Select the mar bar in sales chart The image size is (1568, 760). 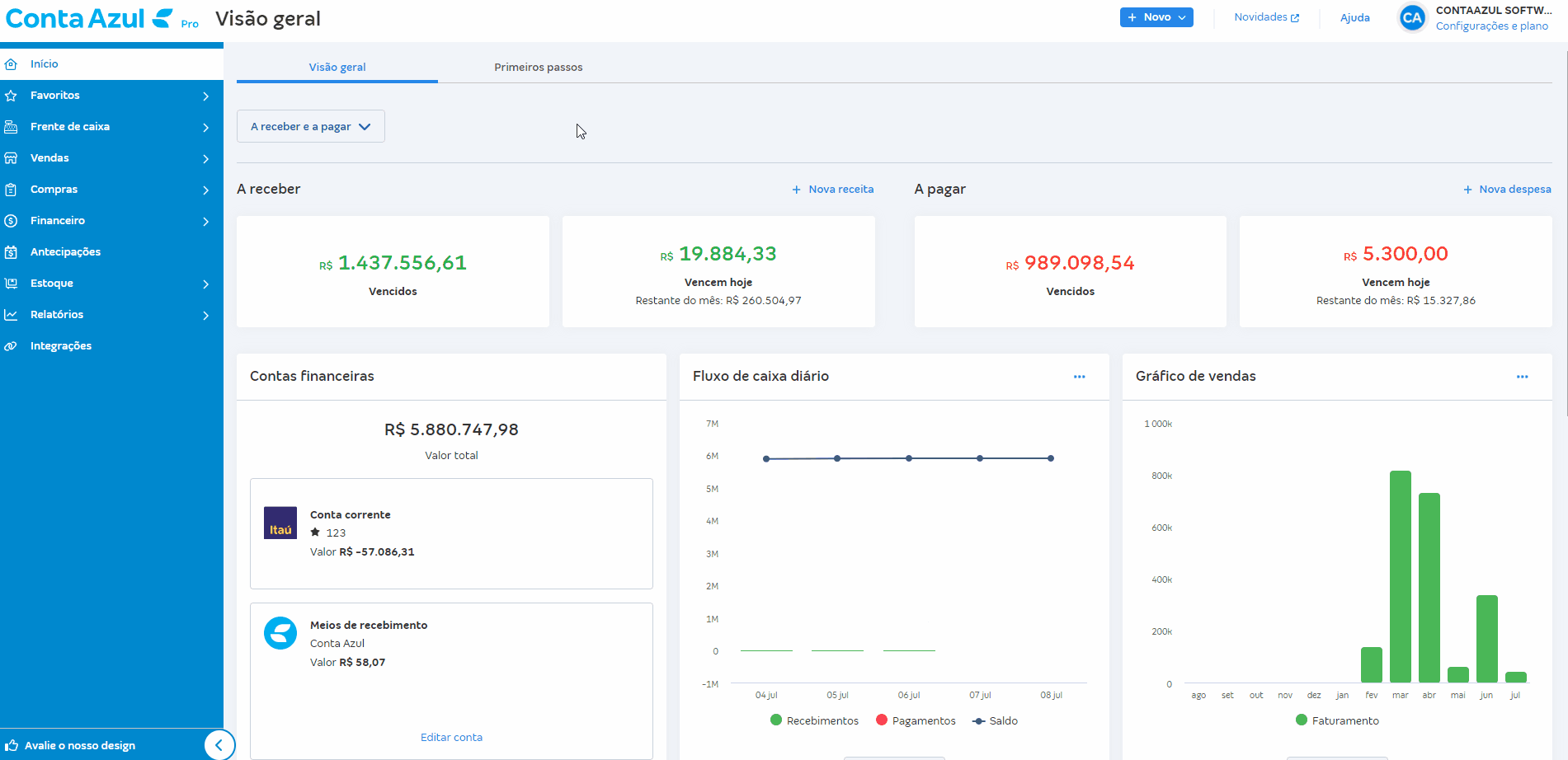(1401, 576)
